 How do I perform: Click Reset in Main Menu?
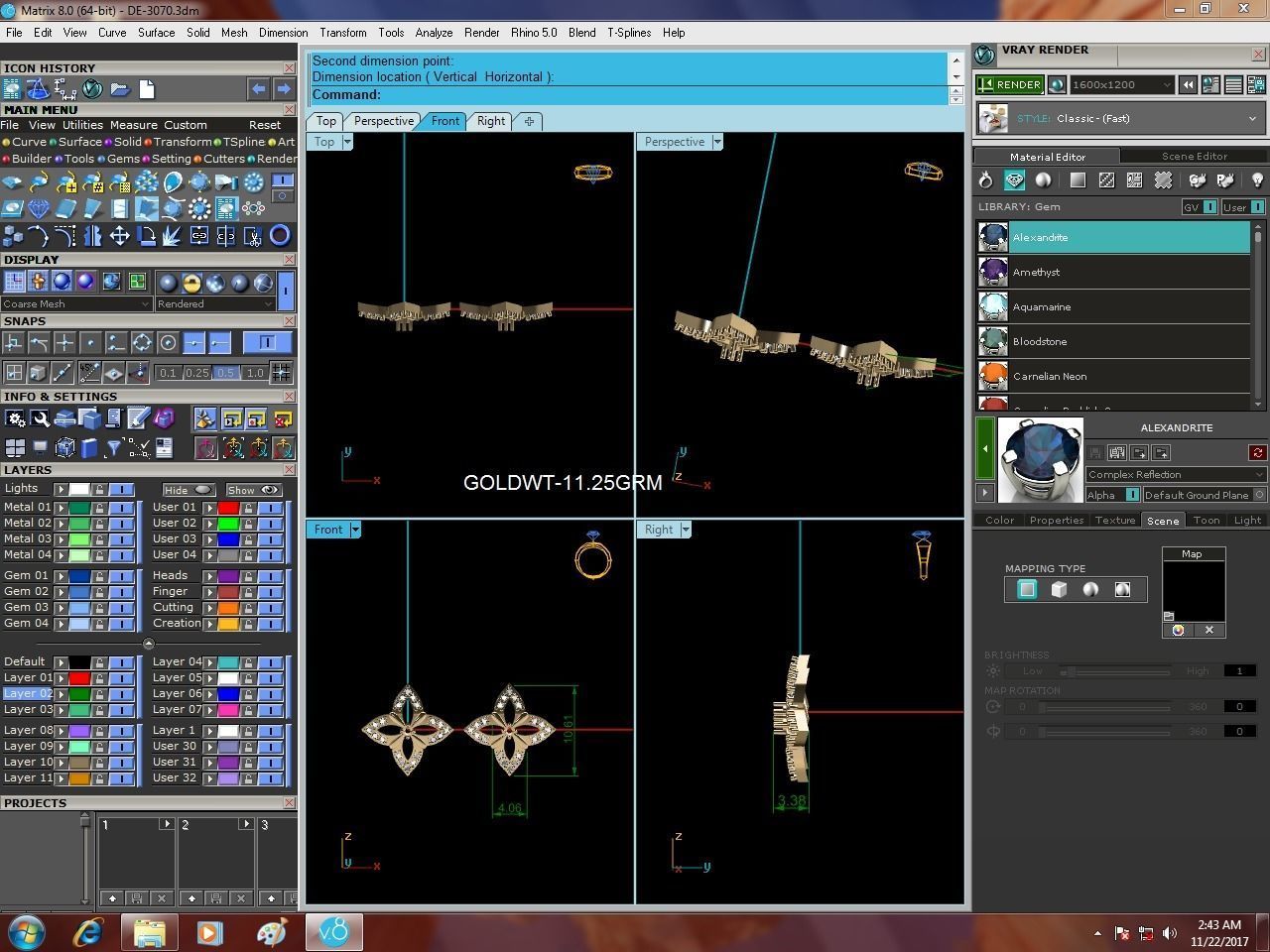click(x=265, y=126)
